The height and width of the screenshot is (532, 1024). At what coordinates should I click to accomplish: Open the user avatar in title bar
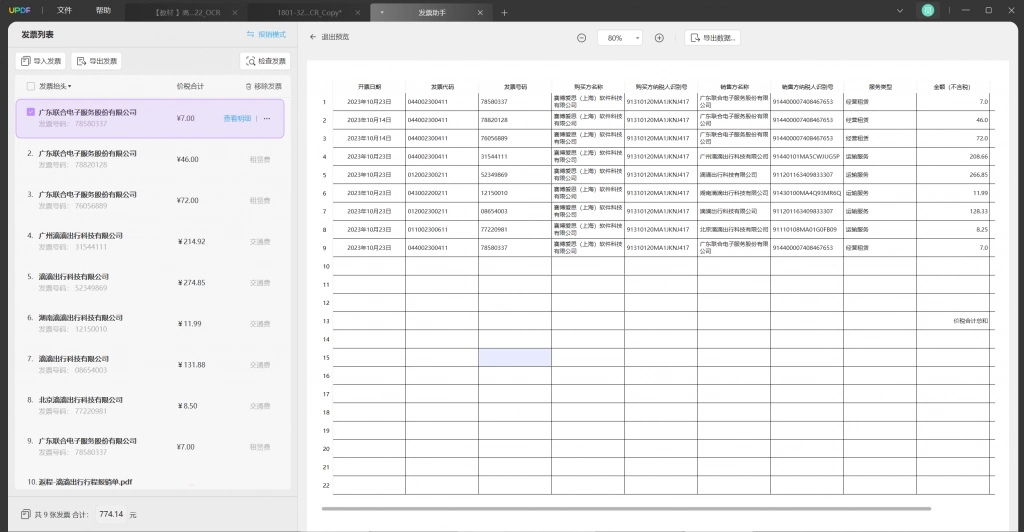pyautogui.click(x=927, y=10)
